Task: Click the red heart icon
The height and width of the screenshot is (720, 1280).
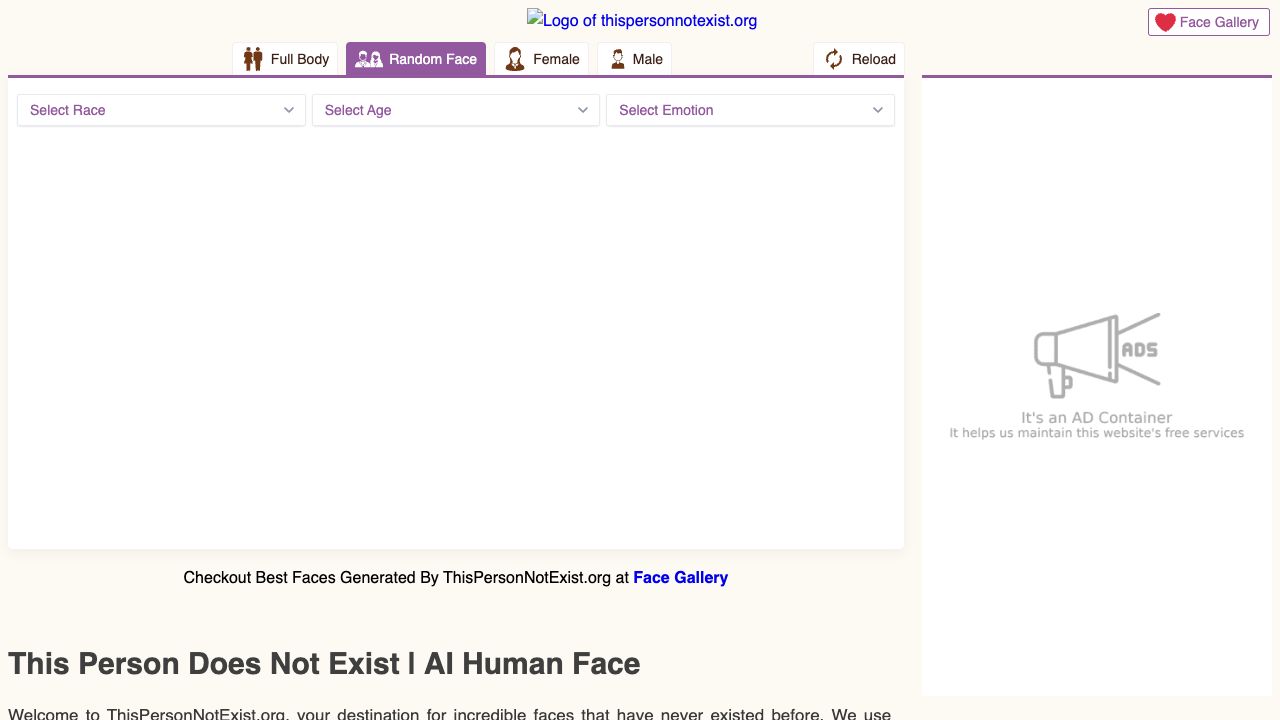Action: (1165, 22)
